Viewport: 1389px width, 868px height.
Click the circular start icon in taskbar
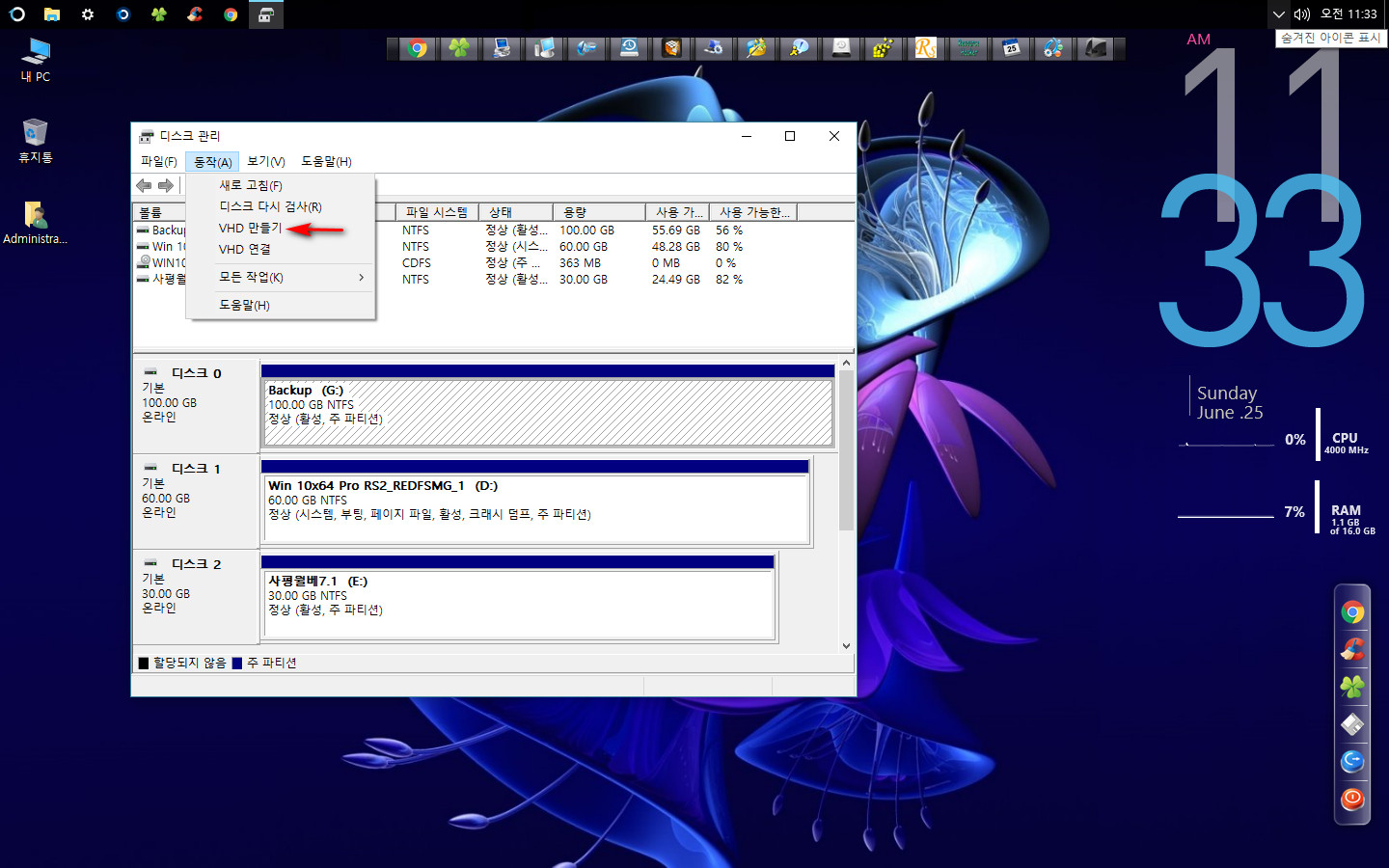point(16,14)
